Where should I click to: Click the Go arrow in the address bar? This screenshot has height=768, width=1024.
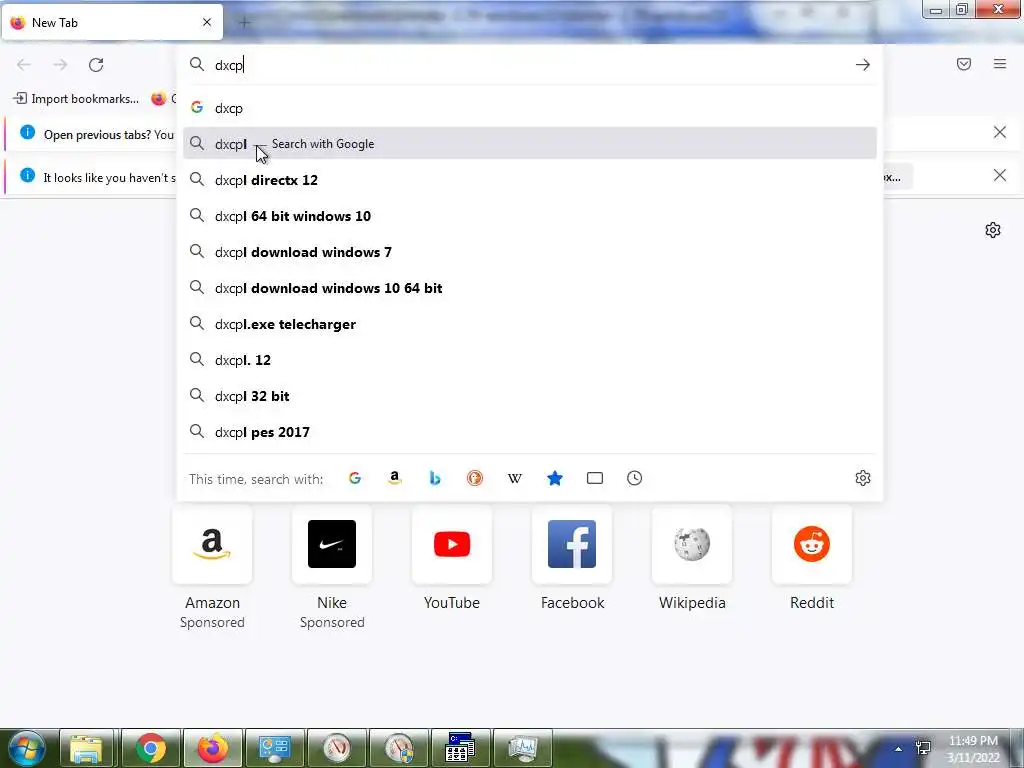coord(863,65)
